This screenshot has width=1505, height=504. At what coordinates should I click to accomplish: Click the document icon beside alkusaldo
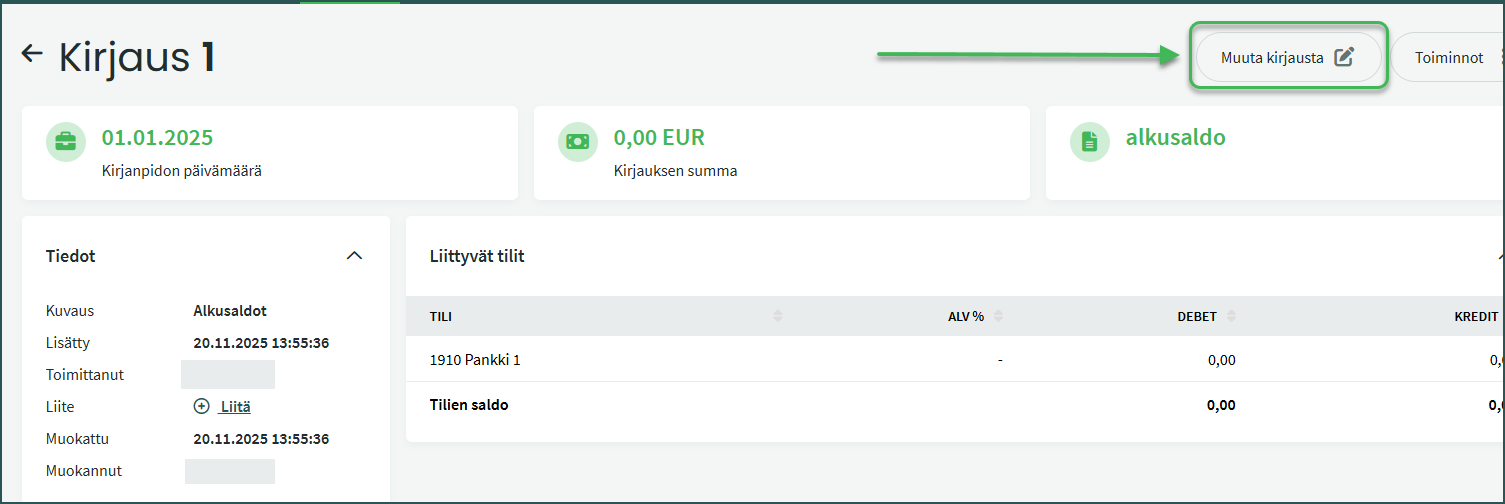coord(1090,142)
